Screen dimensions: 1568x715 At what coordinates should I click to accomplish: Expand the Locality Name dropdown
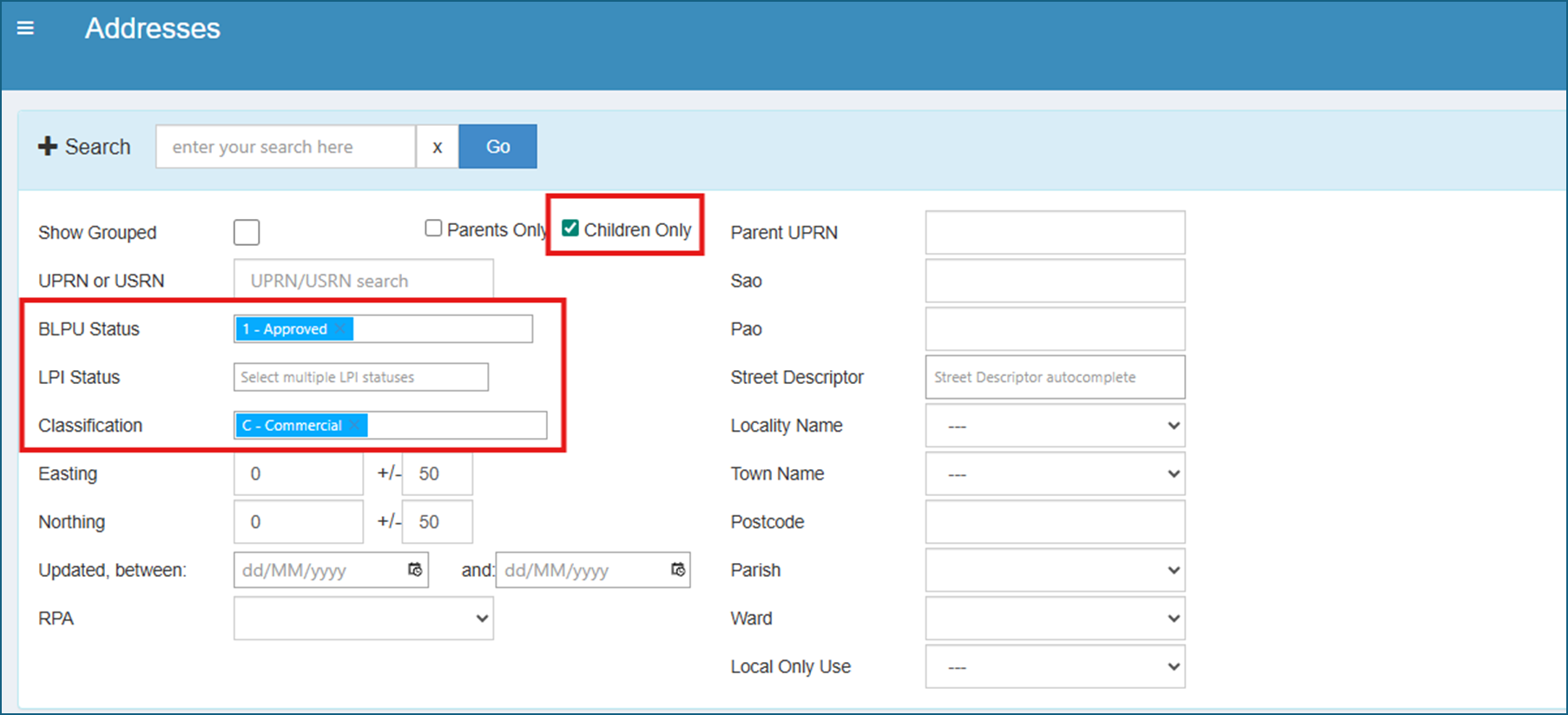click(1055, 426)
